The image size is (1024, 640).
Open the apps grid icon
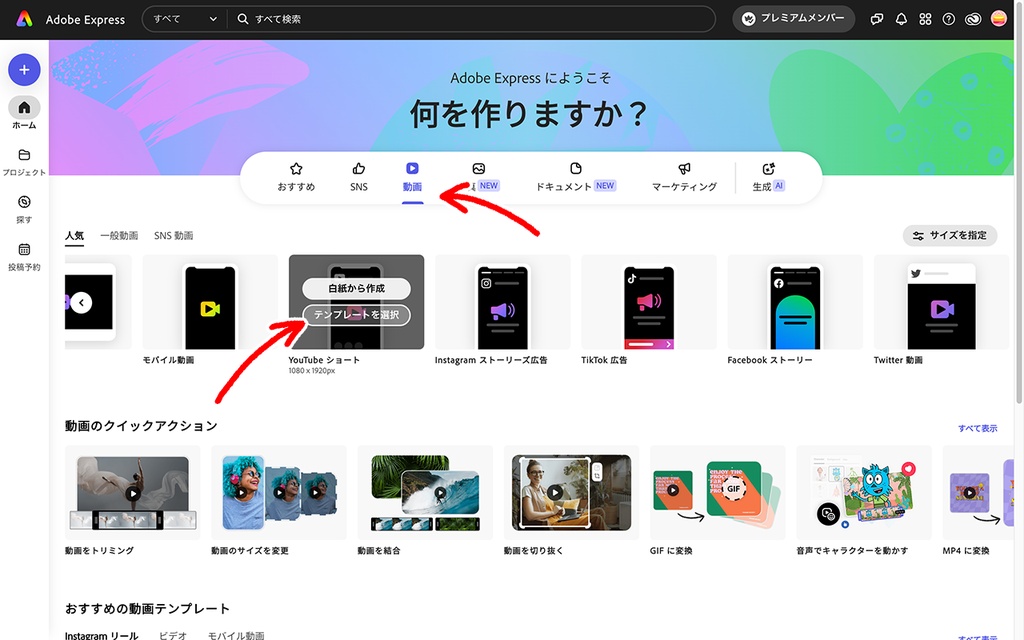925,19
